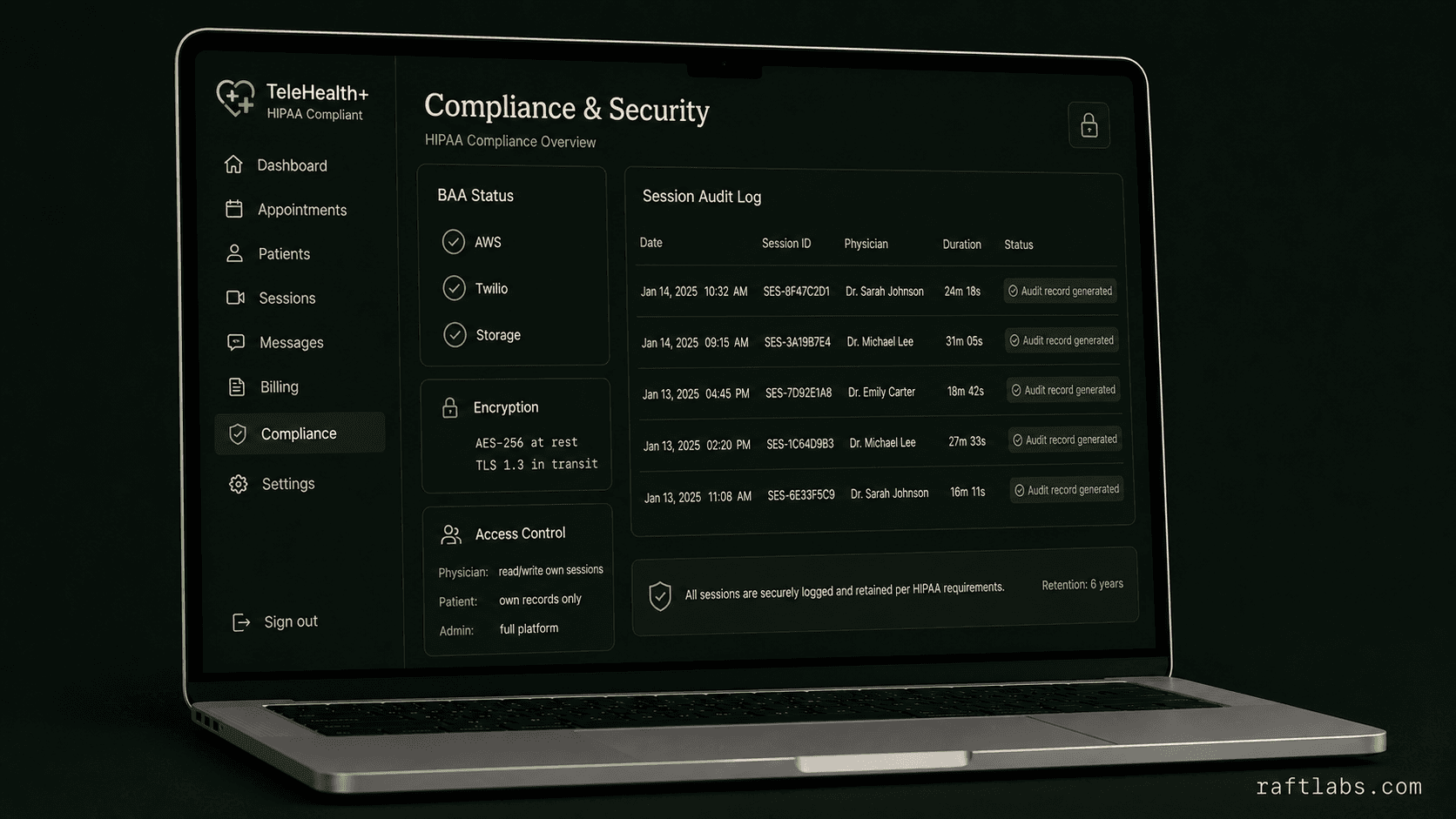Click the lock button at top right

coord(1089,125)
